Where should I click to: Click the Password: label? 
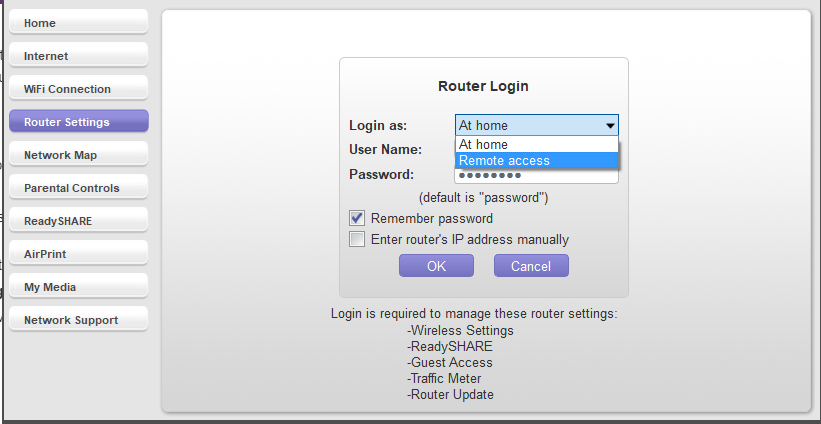(382, 174)
